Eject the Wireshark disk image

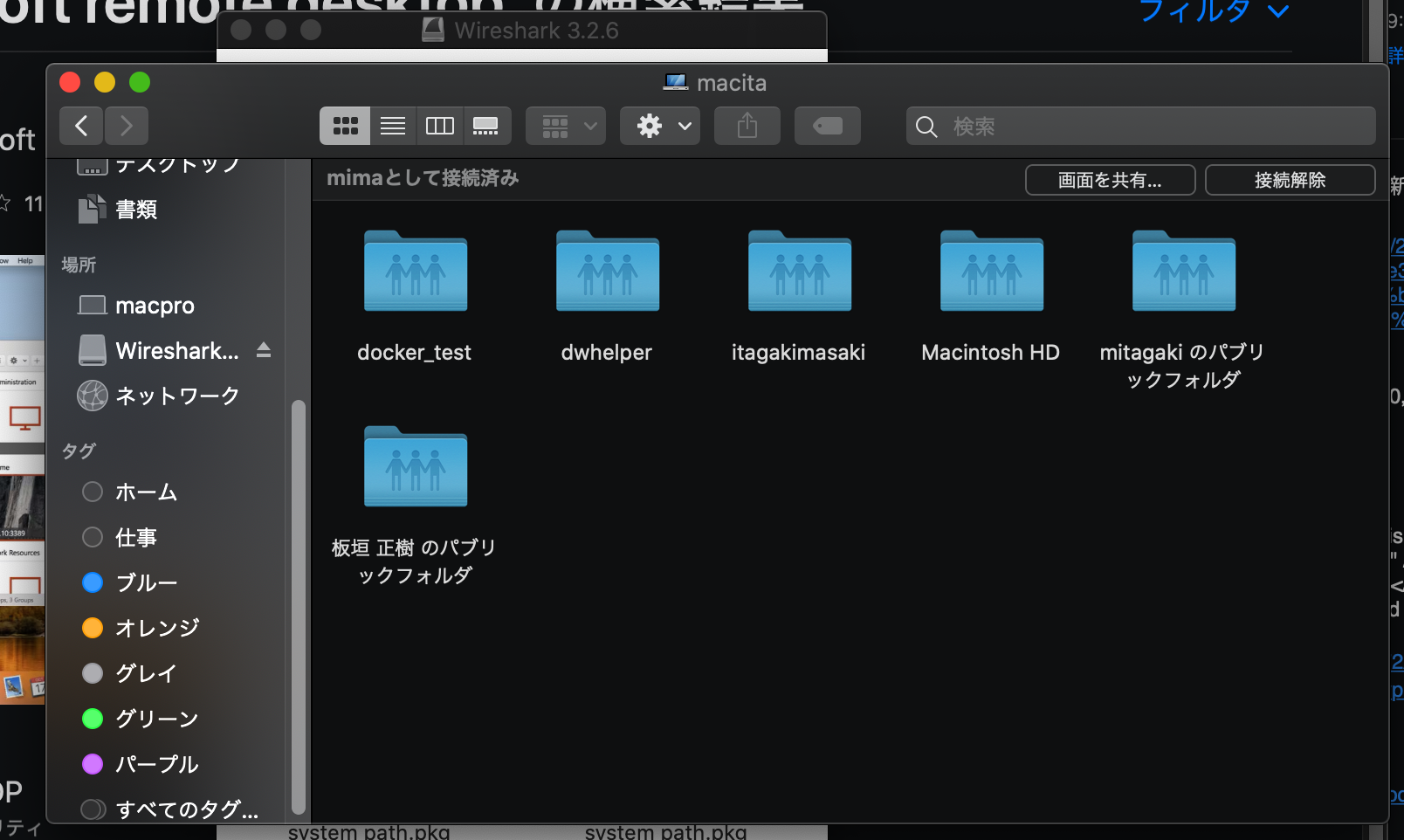pos(264,351)
